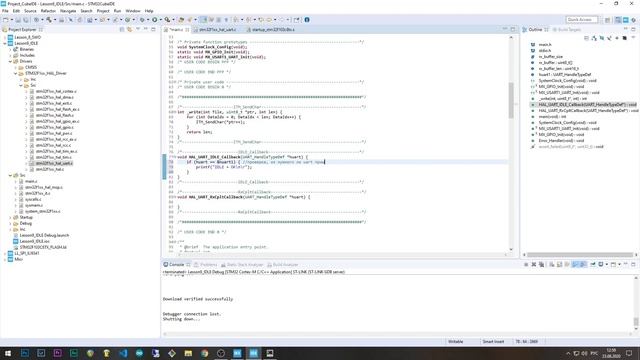Click the Quick Access search field

tap(582, 20)
